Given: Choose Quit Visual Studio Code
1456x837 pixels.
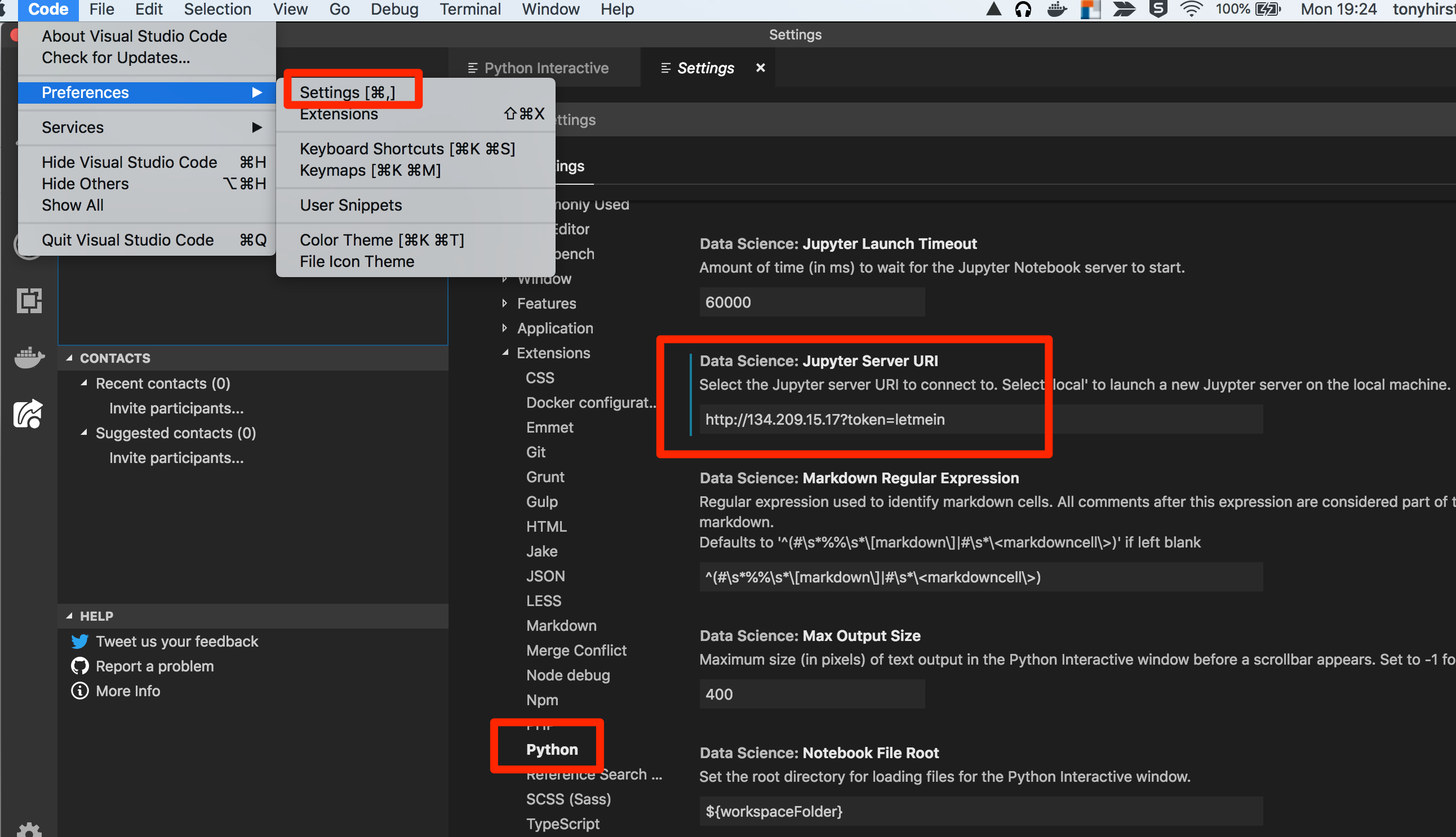Looking at the screenshot, I should click(x=147, y=240).
